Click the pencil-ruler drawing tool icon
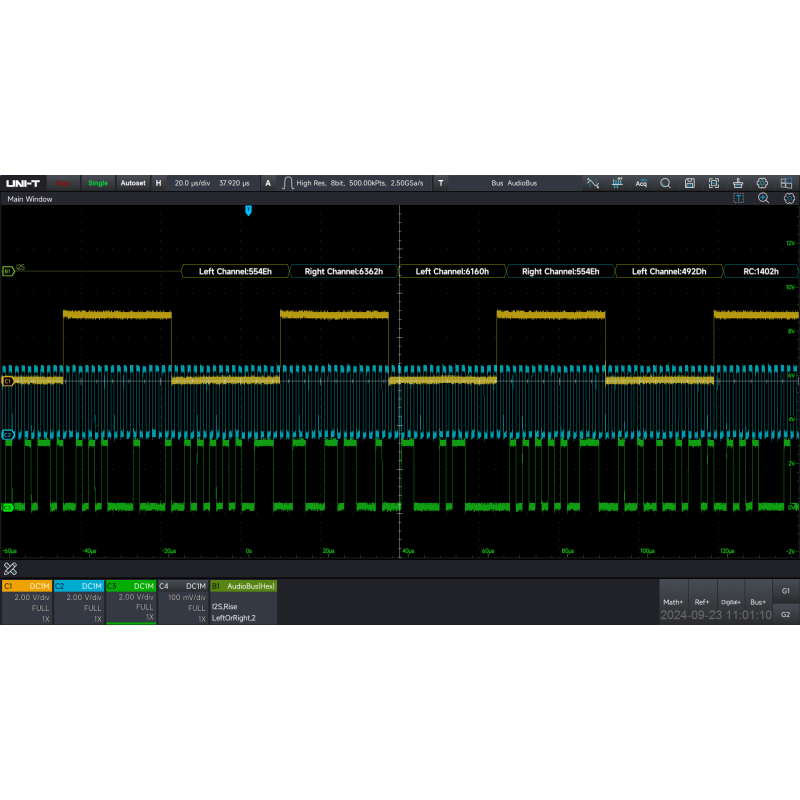 [x=10, y=568]
